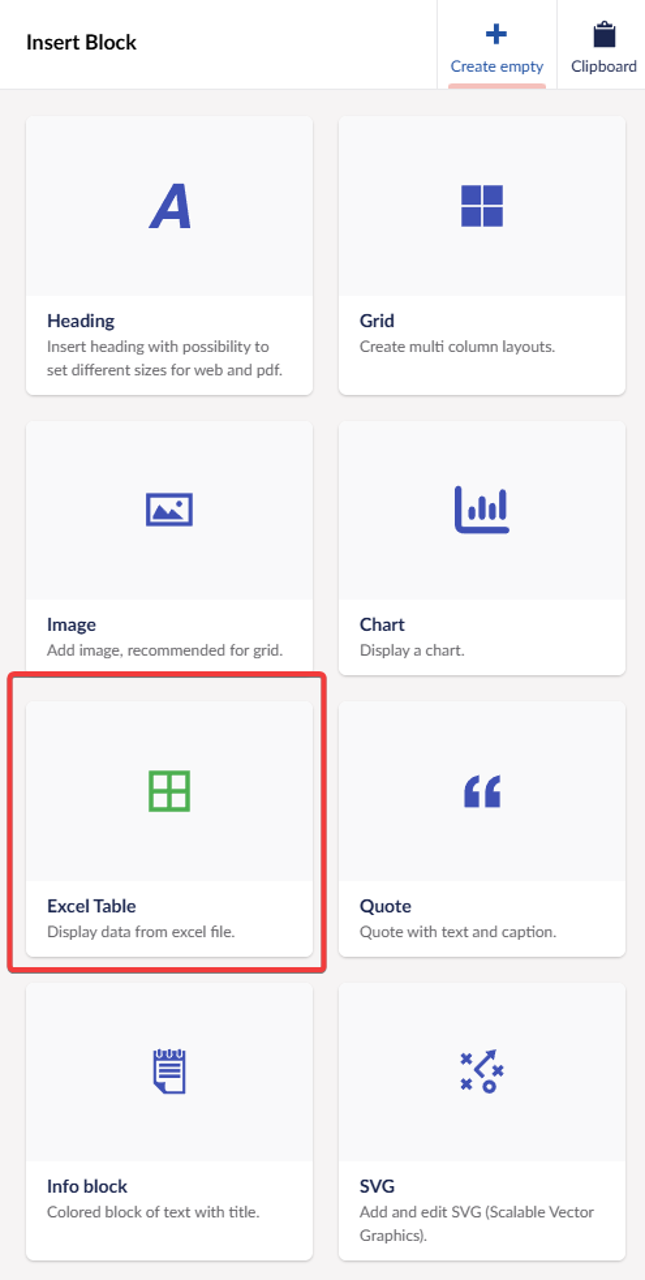Click the plus icon above Create empty
This screenshot has height=1280, width=645.
pos(496,35)
